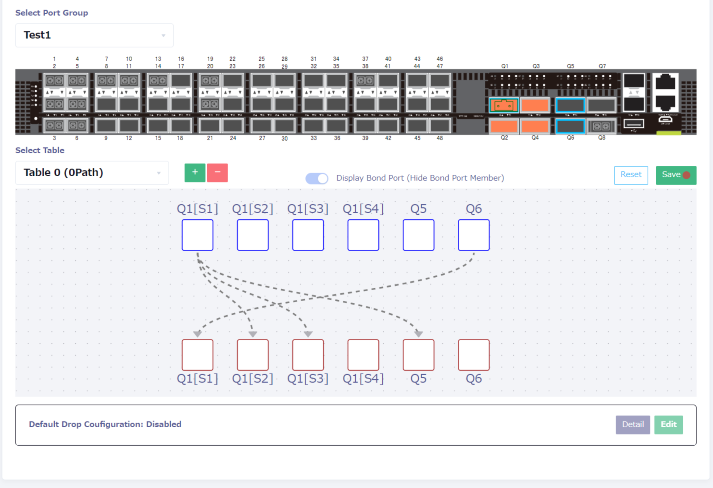Select the red destination node Q5
The image size is (713, 488).
point(418,355)
